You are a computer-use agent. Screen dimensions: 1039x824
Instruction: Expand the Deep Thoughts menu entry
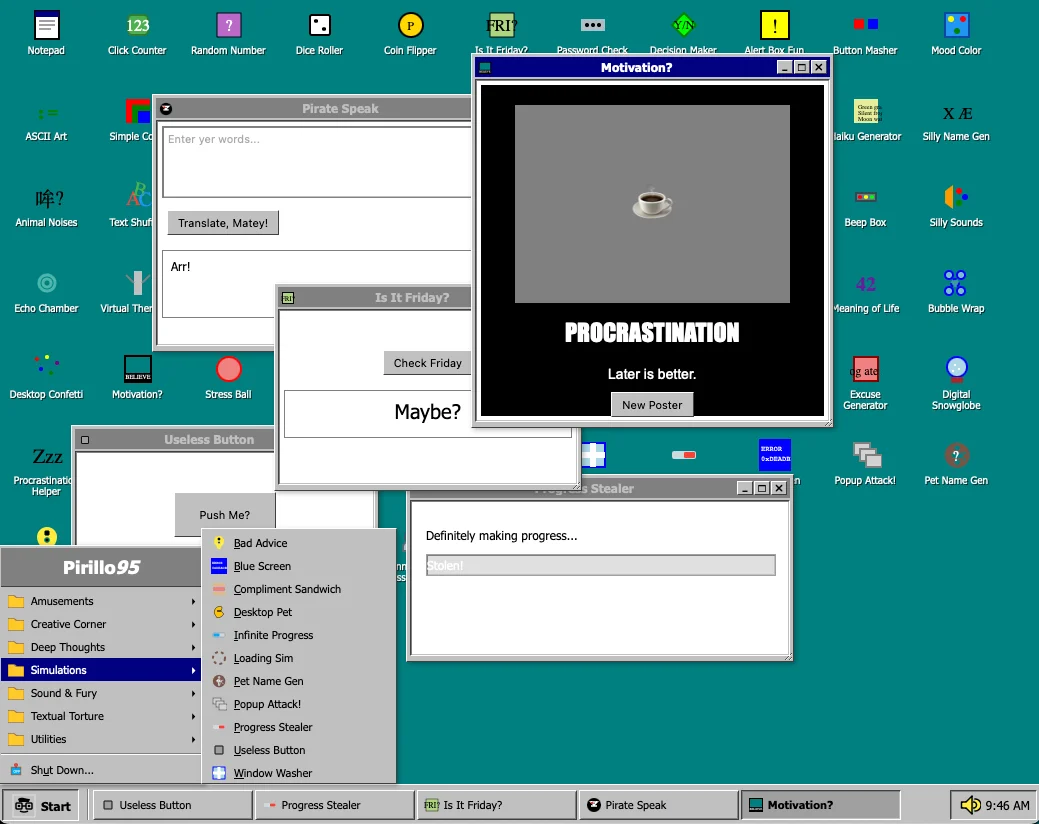click(66, 647)
